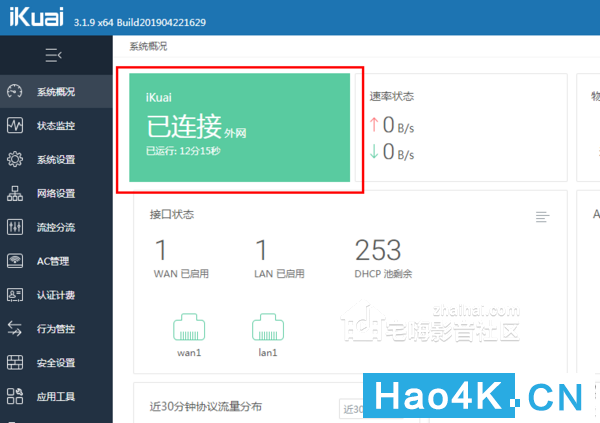Click the 速率状态 heading
Screen dimensions: 600x423
392,96
